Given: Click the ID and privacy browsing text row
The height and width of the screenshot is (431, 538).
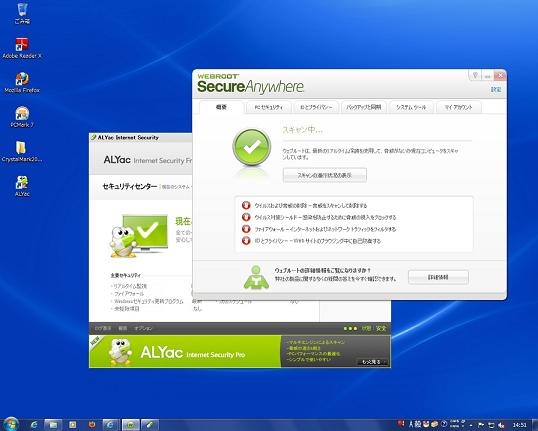Looking at the screenshot, I should (x=318, y=241).
